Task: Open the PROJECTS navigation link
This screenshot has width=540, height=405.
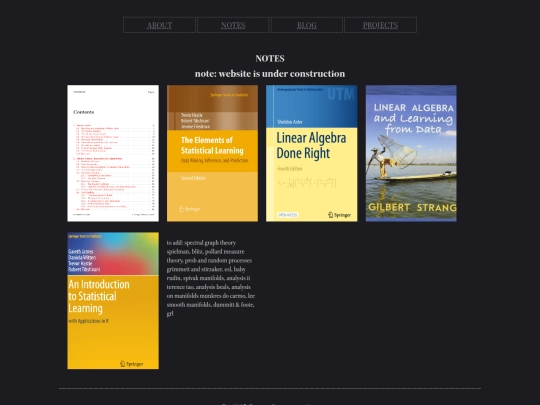Action: 380,25
